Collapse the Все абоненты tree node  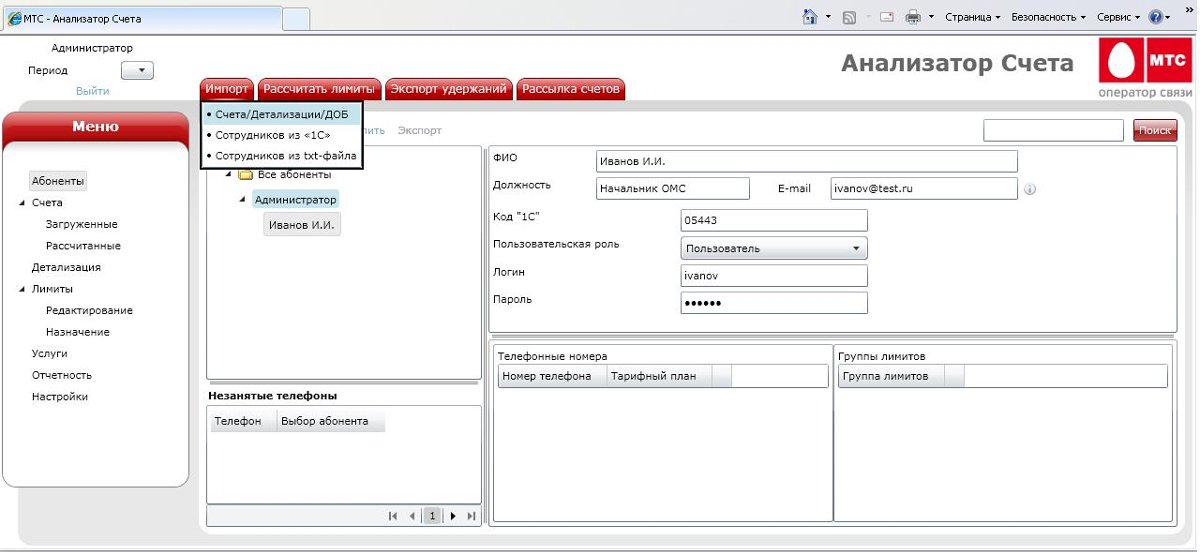tap(229, 175)
